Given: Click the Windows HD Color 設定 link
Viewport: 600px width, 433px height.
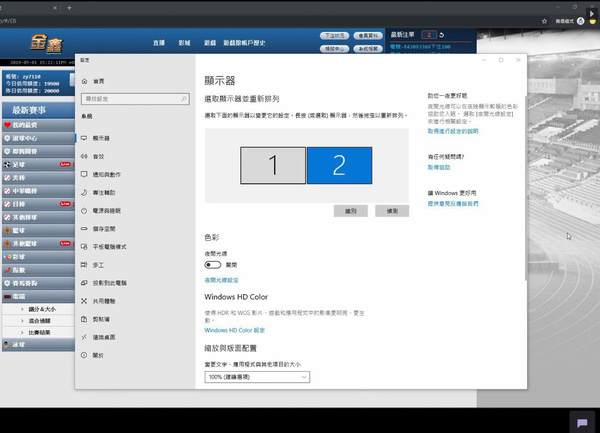Looking at the screenshot, I should tap(234, 329).
